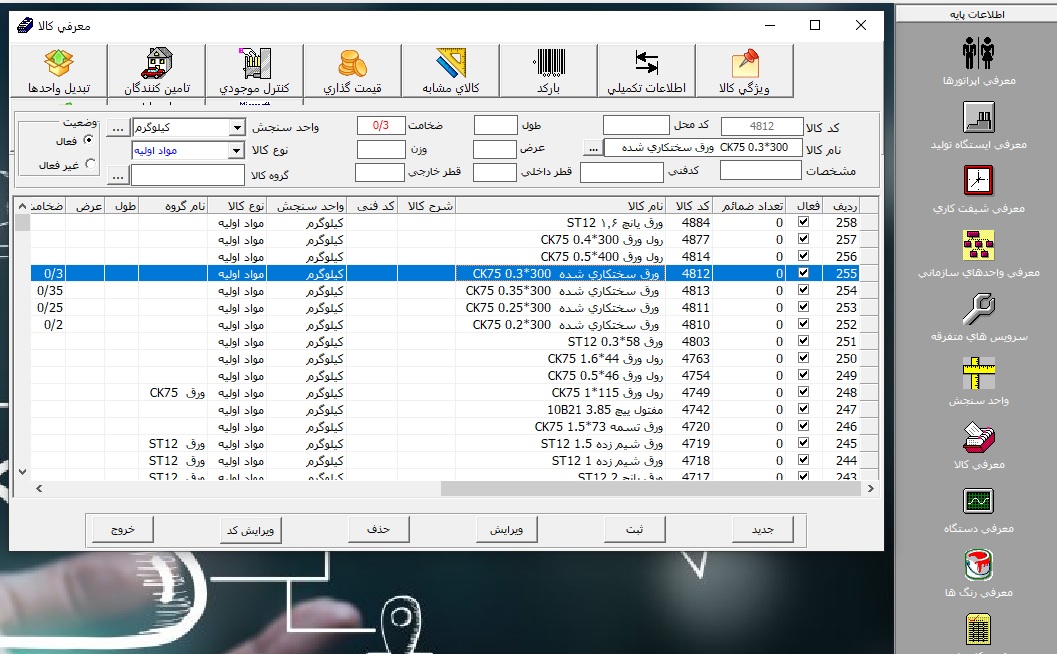This screenshot has width=1057, height=654.
Task: Click the ellipsis button beside نام كالا field
Action: 593,148
